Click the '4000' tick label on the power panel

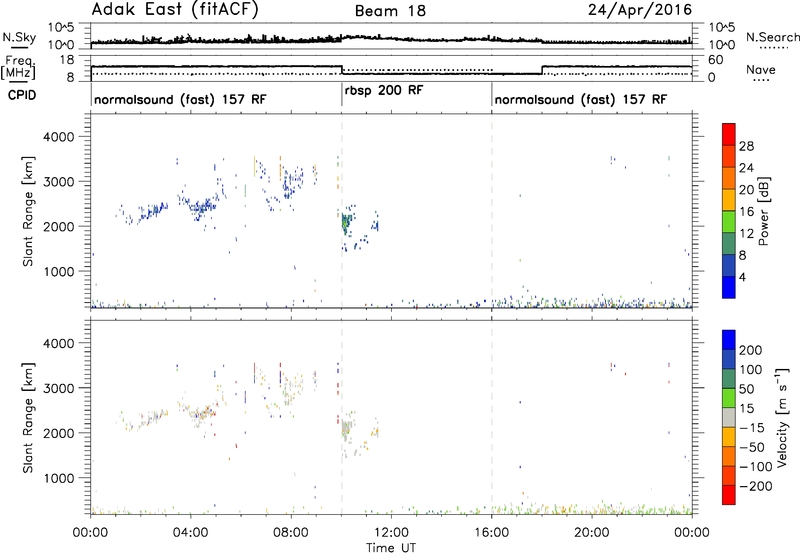point(58,137)
